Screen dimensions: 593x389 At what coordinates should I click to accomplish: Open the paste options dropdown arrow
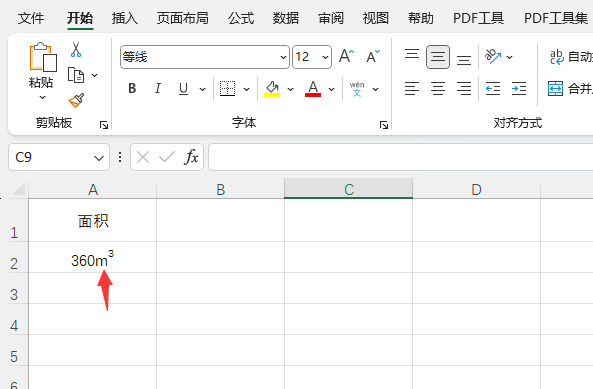pyautogui.click(x=43, y=98)
